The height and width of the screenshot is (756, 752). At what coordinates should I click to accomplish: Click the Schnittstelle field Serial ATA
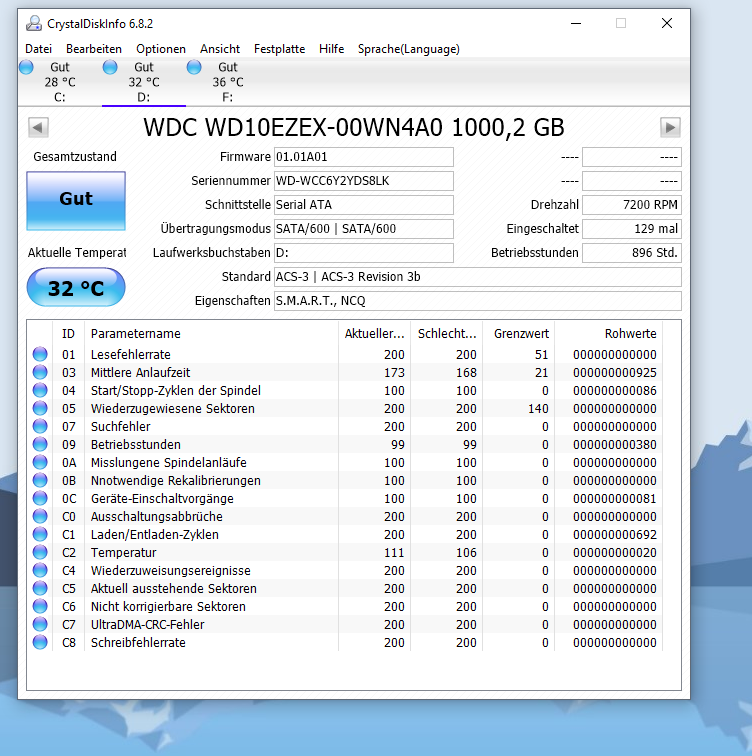tap(364, 205)
